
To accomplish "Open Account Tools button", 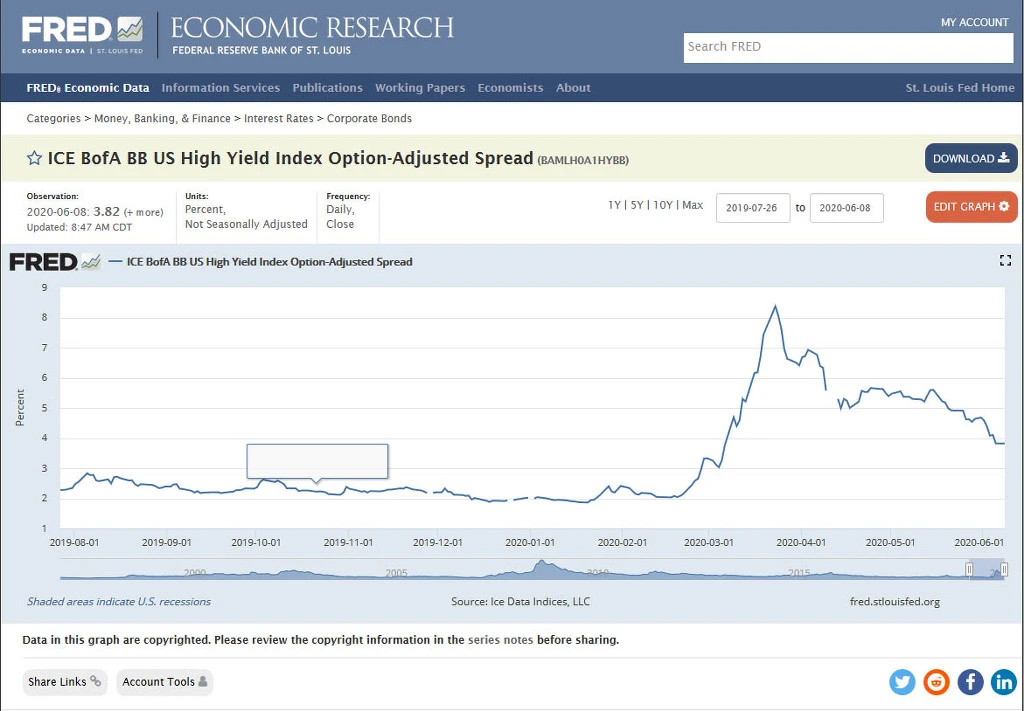I will point(165,682).
